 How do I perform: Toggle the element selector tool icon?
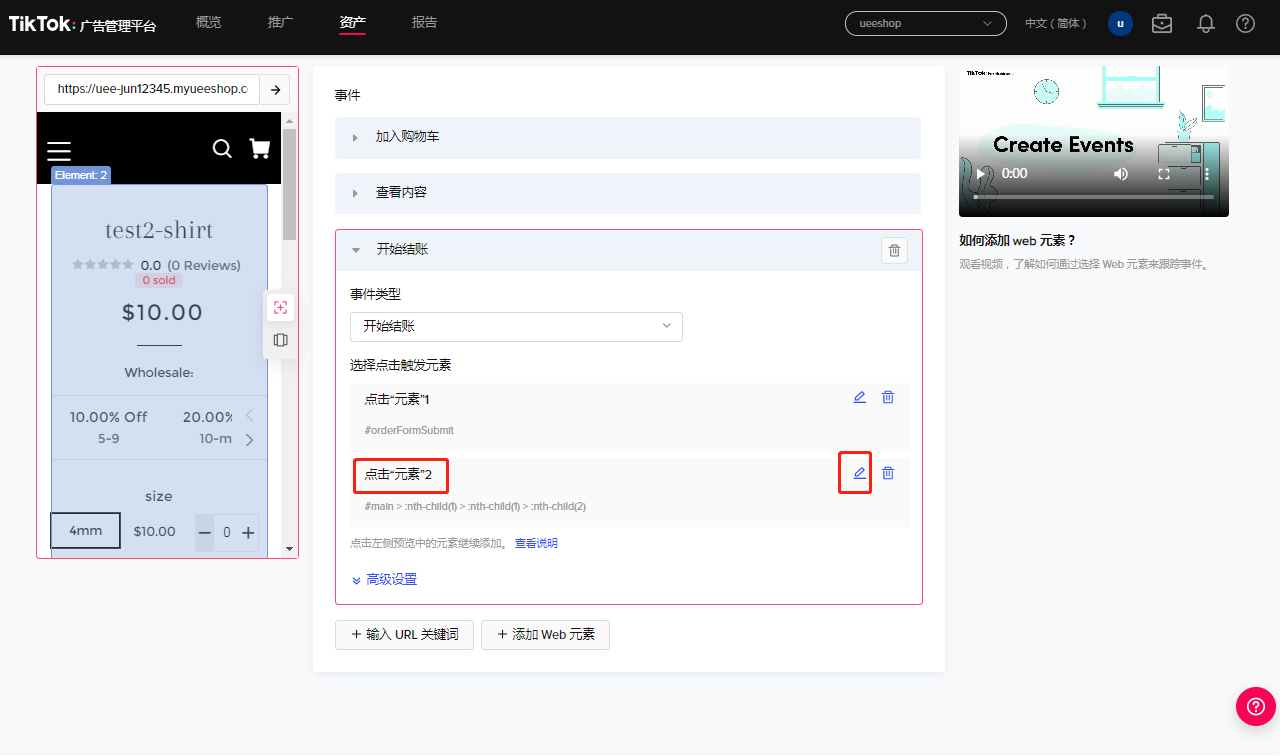(281, 308)
